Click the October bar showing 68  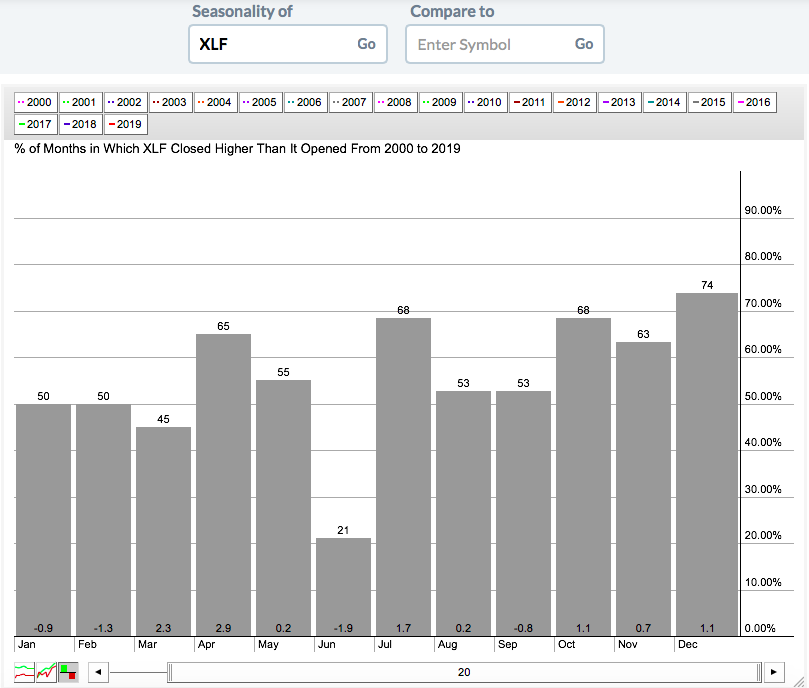point(583,477)
